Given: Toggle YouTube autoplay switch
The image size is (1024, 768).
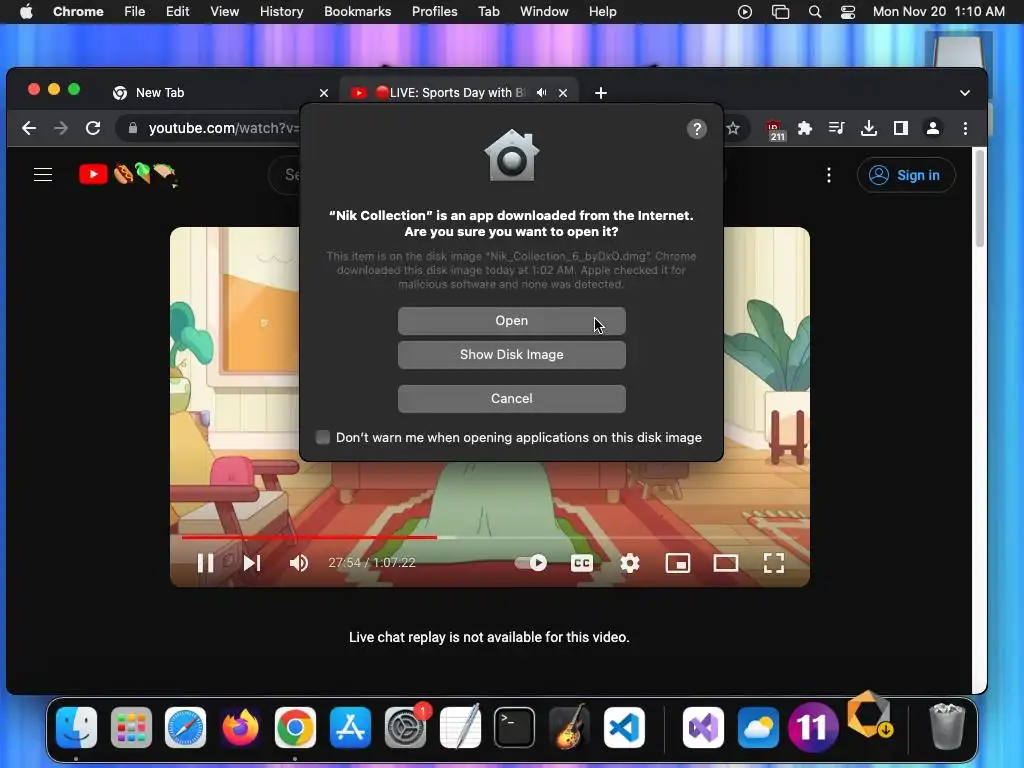Looking at the screenshot, I should 531,563.
